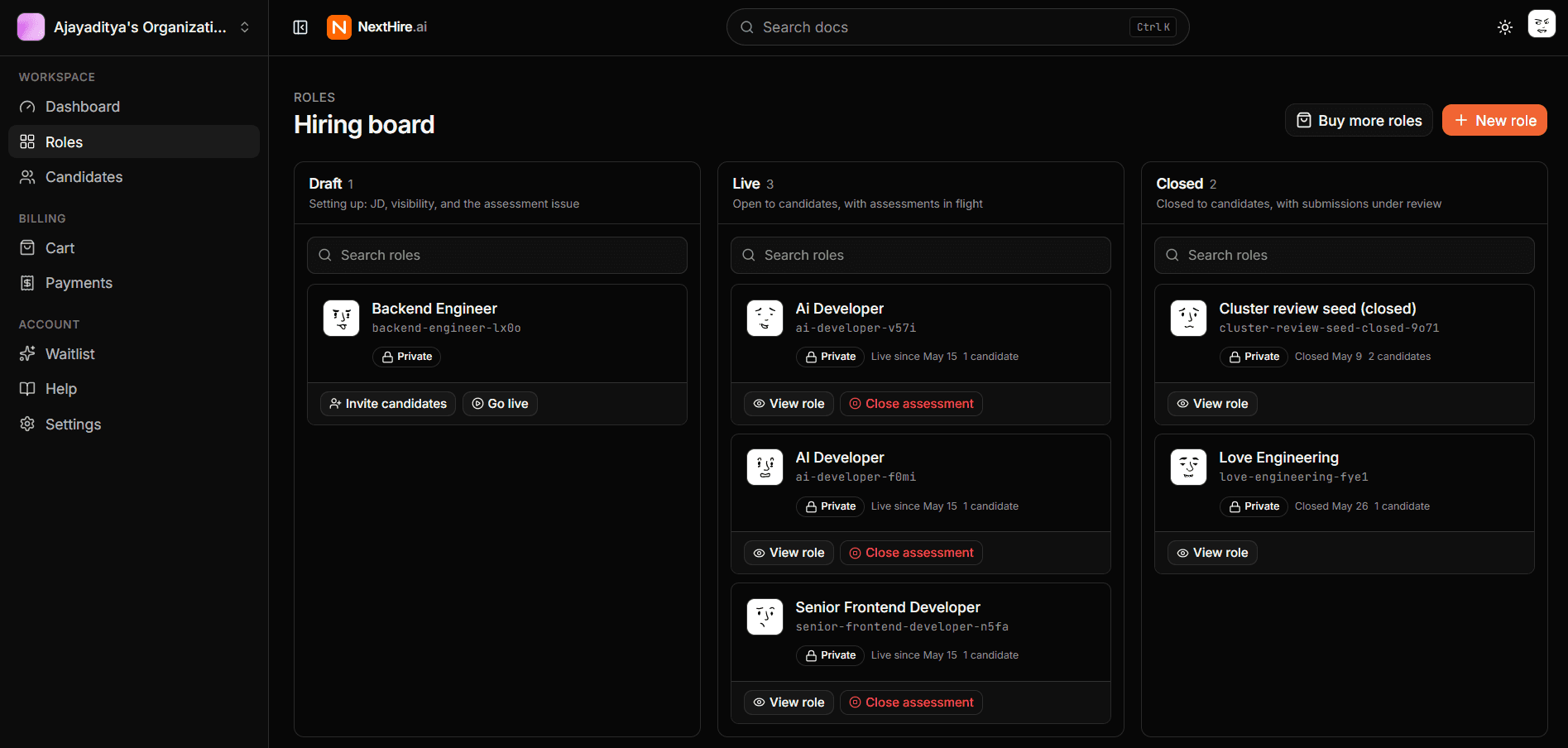1568x748 pixels.
Task: Click Go live for Backend Engineer
Action: pyautogui.click(x=500, y=404)
